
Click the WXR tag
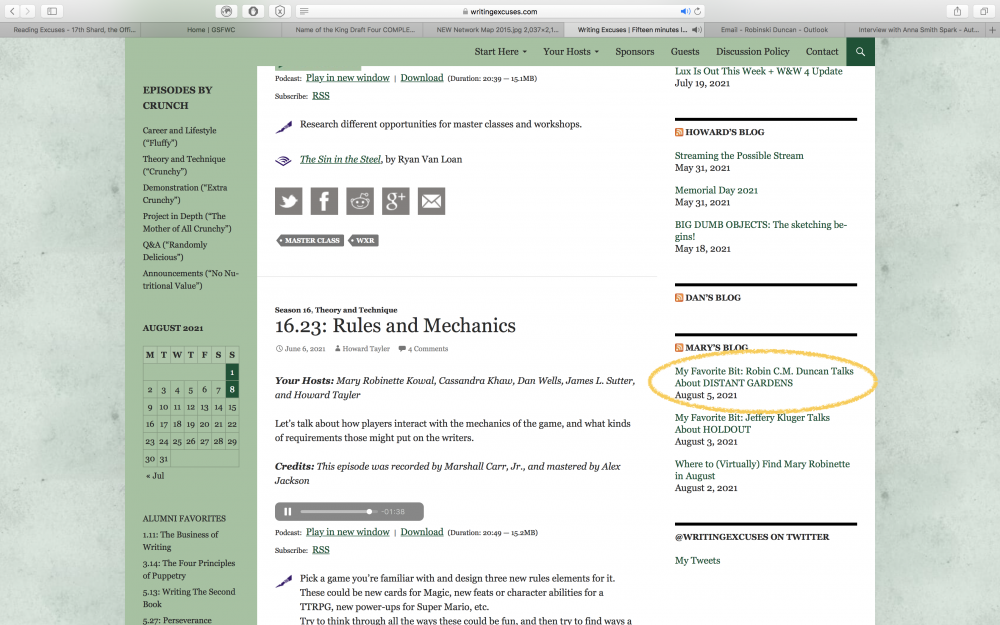coord(364,240)
